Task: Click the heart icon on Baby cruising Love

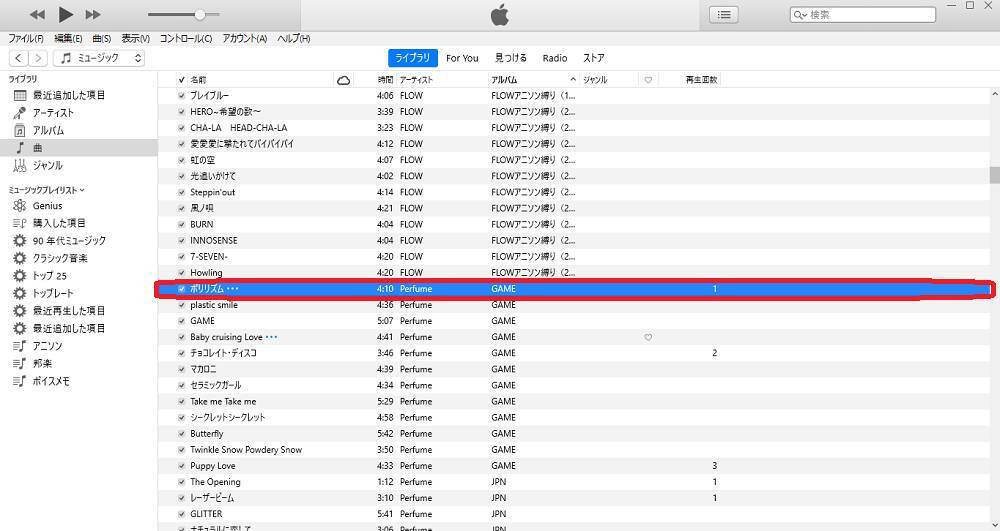Action: tap(648, 337)
